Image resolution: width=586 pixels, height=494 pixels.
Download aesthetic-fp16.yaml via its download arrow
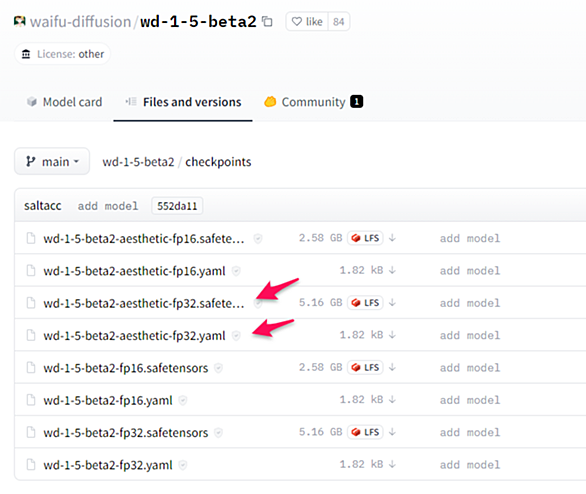pyautogui.click(x=392, y=270)
